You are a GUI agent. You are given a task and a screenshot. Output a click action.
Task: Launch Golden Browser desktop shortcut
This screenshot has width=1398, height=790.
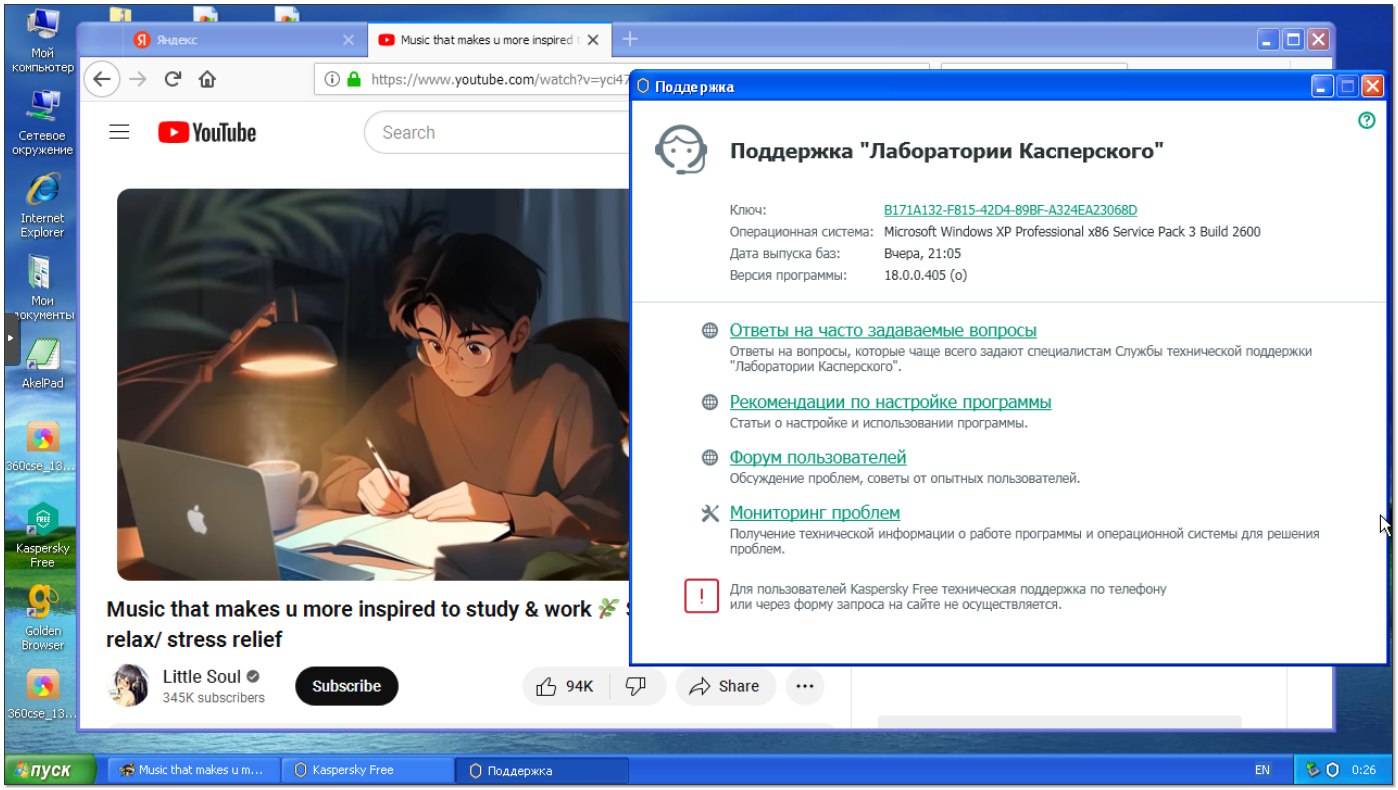(42, 618)
